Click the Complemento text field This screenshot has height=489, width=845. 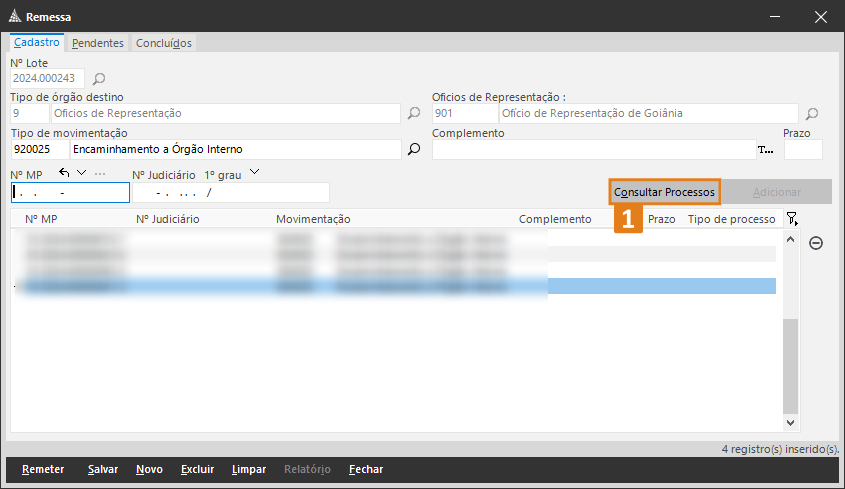click(594, 149)
